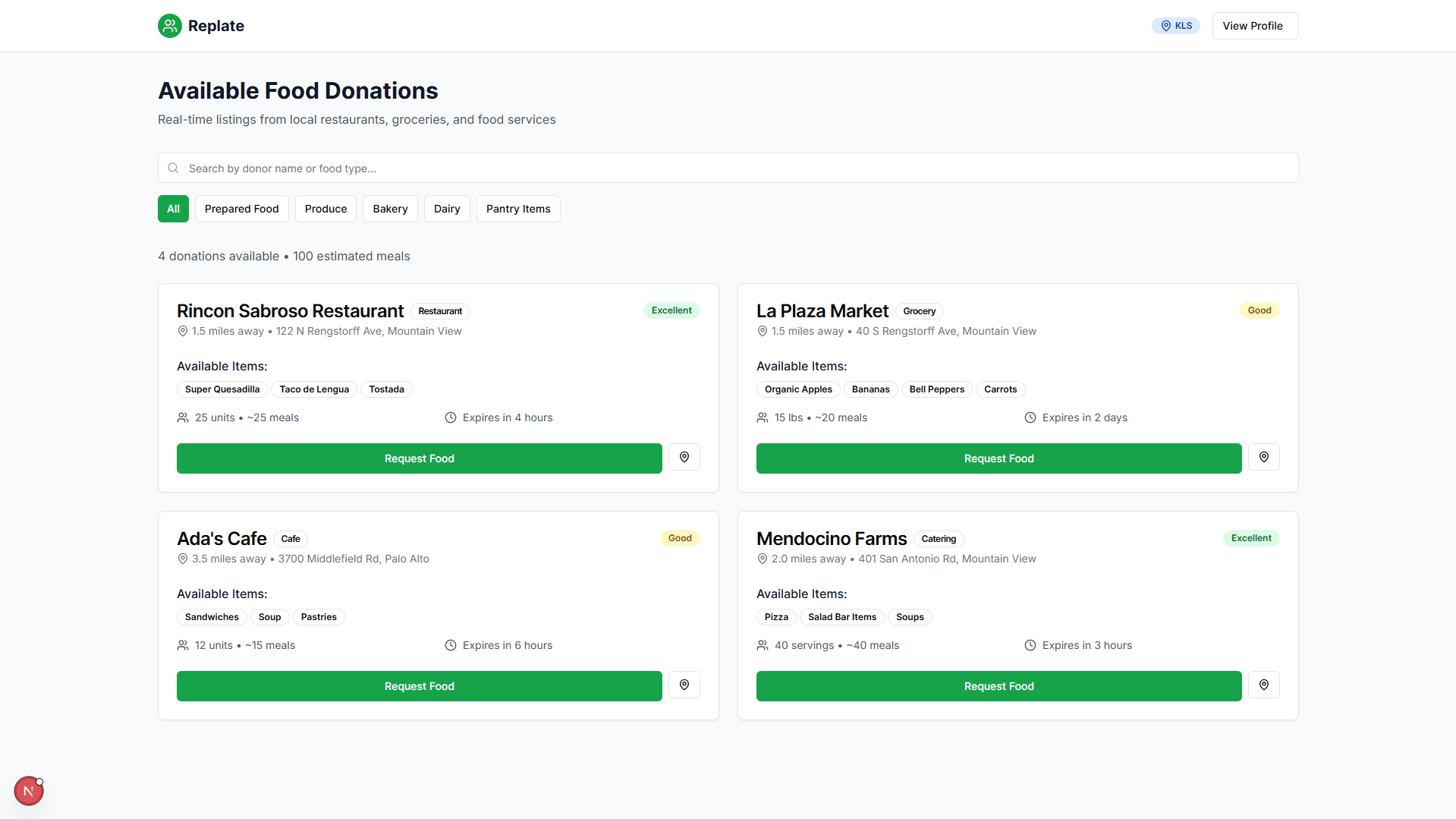Click clock icon next to Expires in 2 days
The width and height of the screenshot is (1456, 819).
[x=1030, y=417]
